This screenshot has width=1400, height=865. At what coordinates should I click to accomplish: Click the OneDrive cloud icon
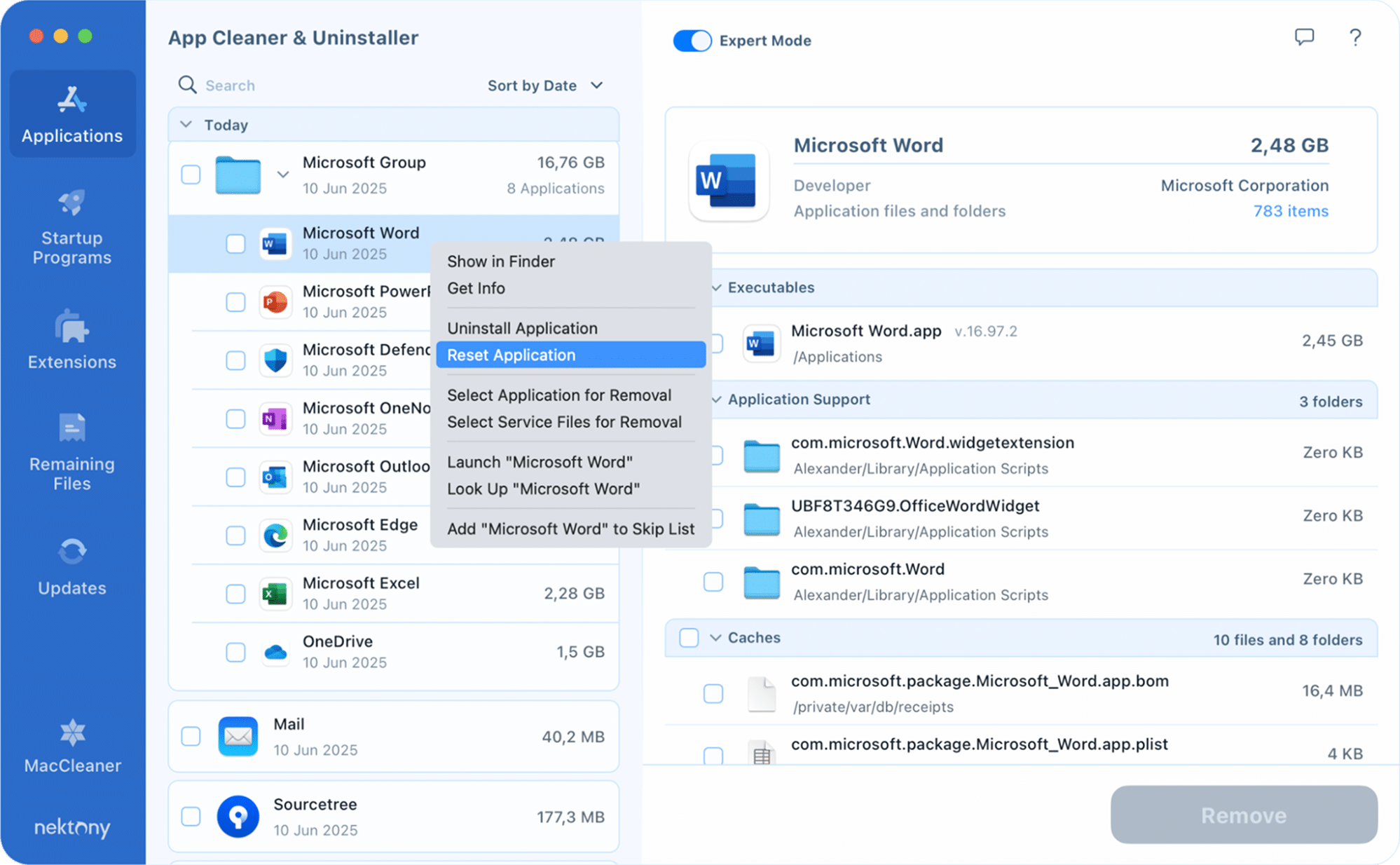275,652
